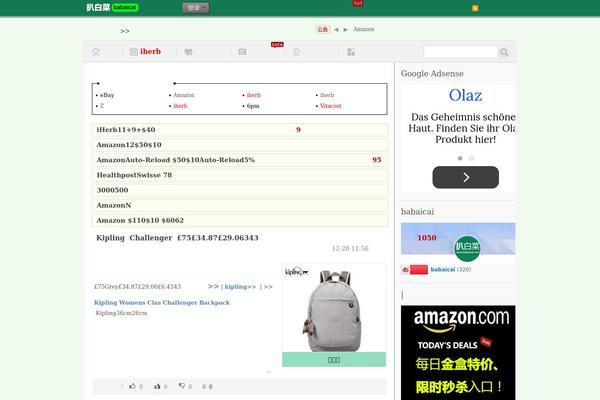Open the iherb navigation tab
Image resolution: width=600 pixels, height=400 pixels.
pyautogui.click(x=150, y=51)
